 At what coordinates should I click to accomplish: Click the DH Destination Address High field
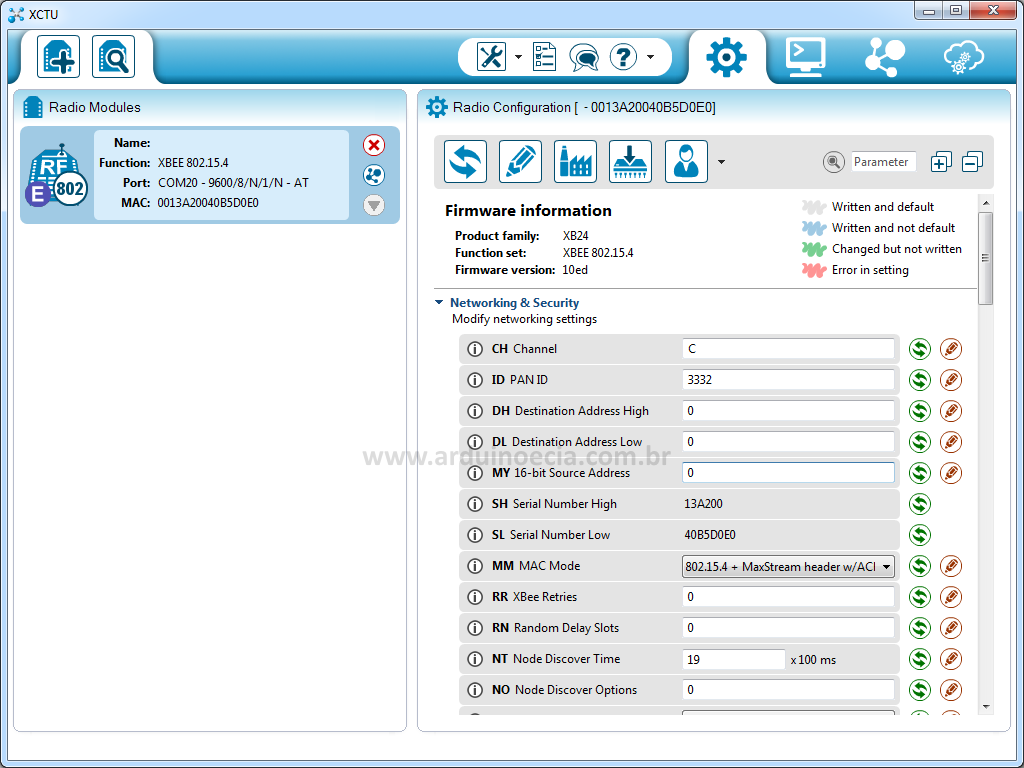pyautogui.click(x=788, y=411)
